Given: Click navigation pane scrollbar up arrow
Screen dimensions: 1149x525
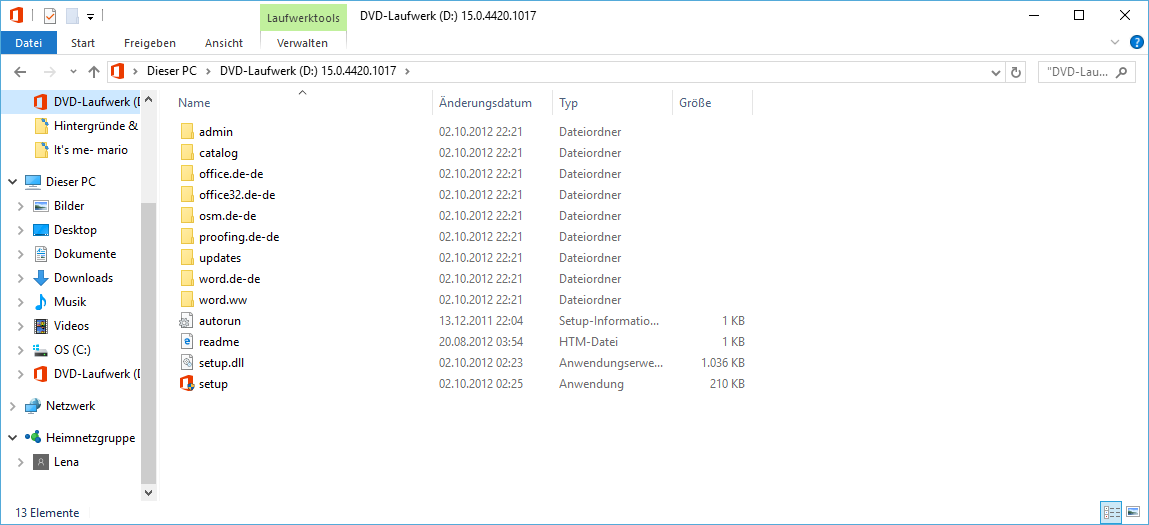Looking at the screenshot, I should 149,99.
